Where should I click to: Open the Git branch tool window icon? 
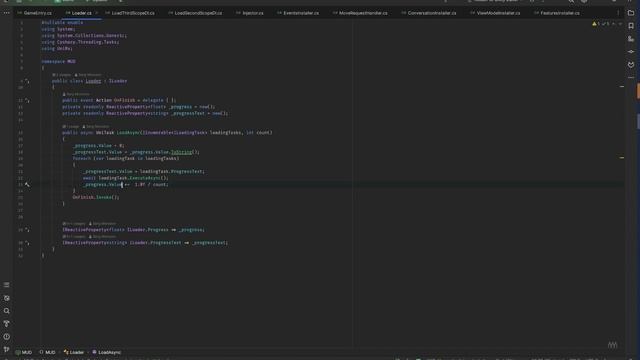(x=7, y=349)
